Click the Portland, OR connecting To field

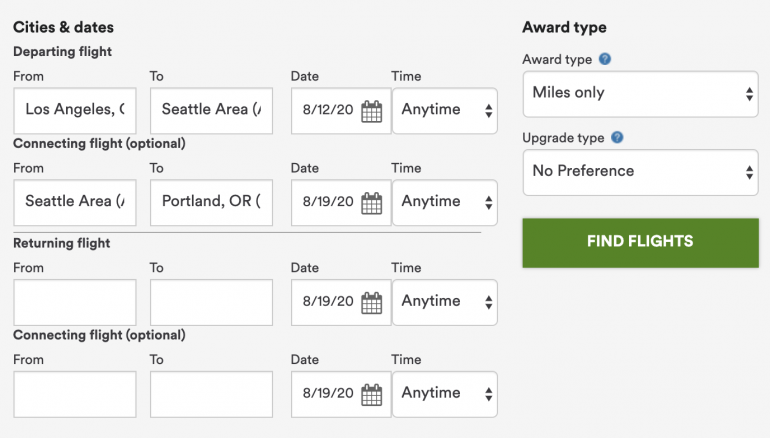point(211,202)
